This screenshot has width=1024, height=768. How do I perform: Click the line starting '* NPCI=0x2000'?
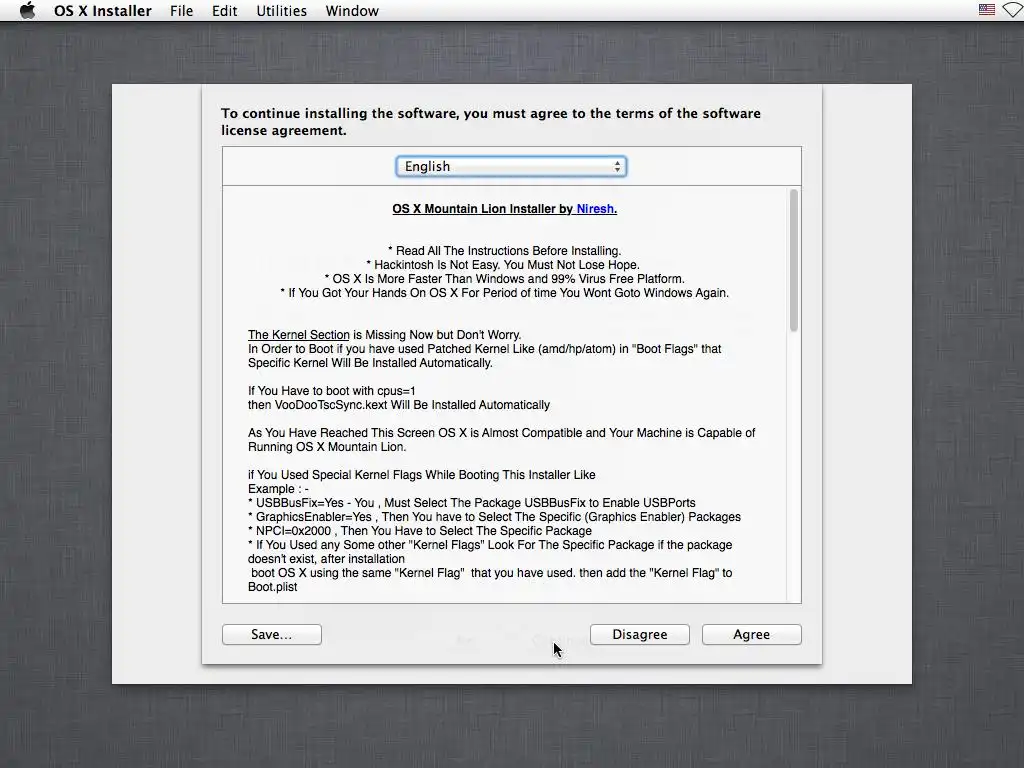pos(419,531)
